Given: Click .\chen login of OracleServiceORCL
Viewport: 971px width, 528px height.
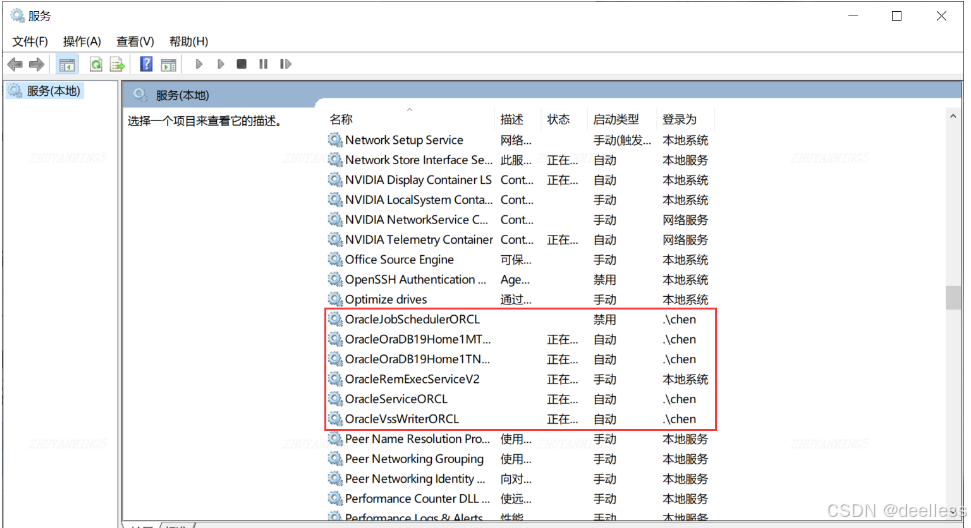Looking at the screenshot, I should point(679,399).
